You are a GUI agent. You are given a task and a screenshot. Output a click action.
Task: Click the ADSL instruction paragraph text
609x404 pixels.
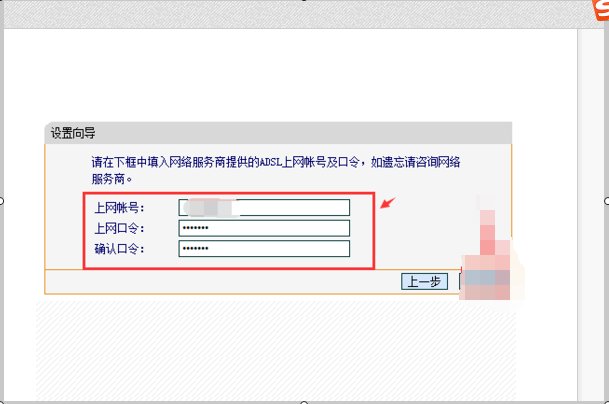coord(276,170)
